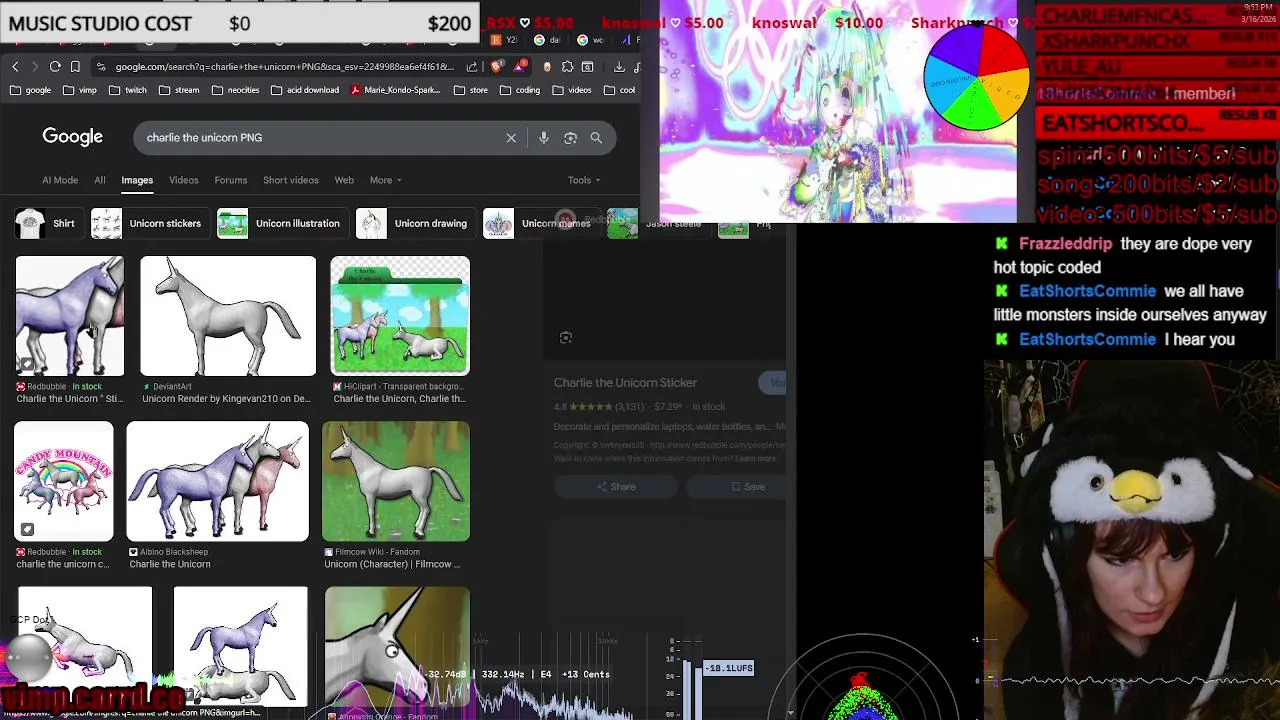This screenshot has height=720, width=1280.
Task: Click the 'Unicorn (Character) | Filmcow' caption
Action: pos(392,565)
